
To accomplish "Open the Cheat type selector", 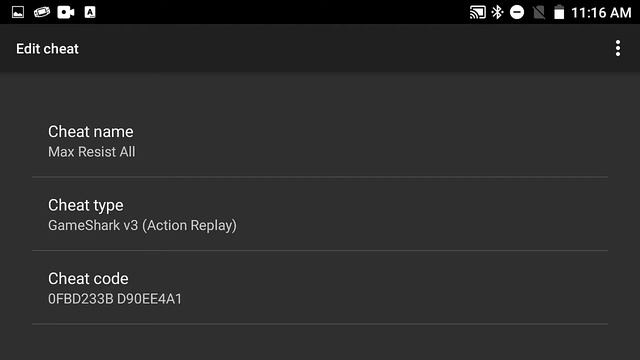I will [320, 214].
